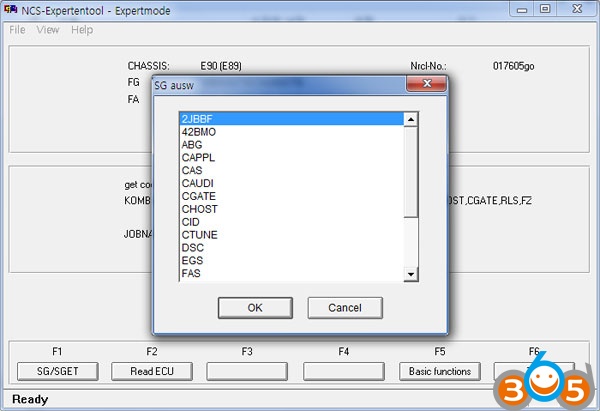Click the Read ECU button
600x411 pixels.
pos(152,371)
